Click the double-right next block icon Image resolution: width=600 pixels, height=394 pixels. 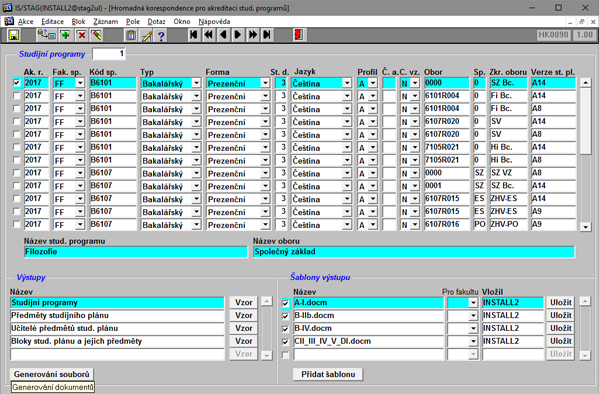[253, 35]
